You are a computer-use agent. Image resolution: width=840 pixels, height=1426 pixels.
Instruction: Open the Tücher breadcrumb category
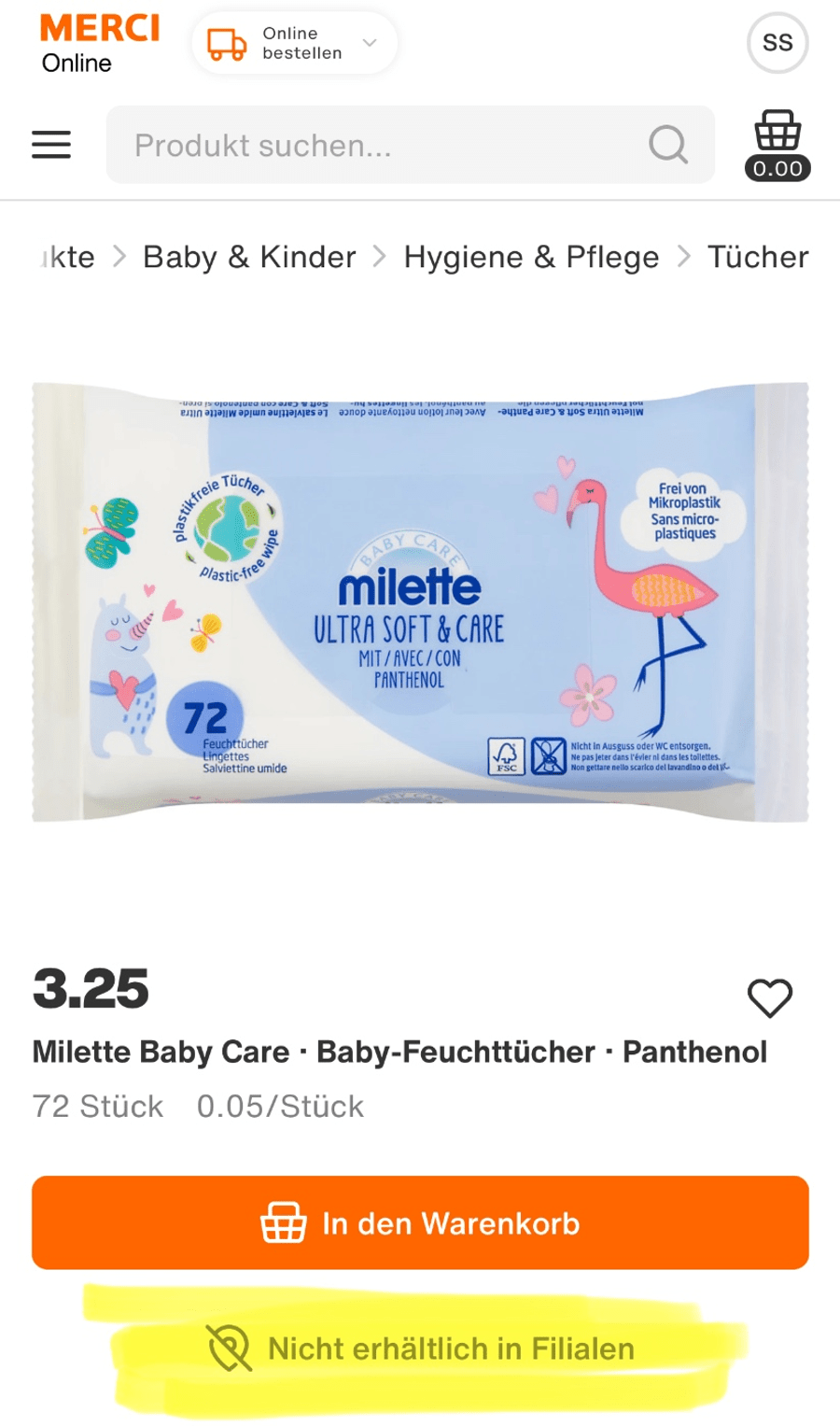coord(758,257)
